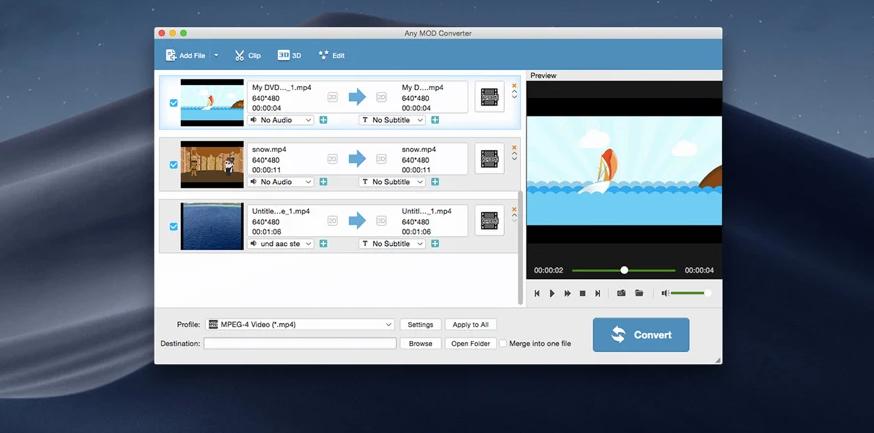Uncheck the My DVD file checkbox
Image resolution: width=874 pixels, height=433 pixels.
click(173, 103)
